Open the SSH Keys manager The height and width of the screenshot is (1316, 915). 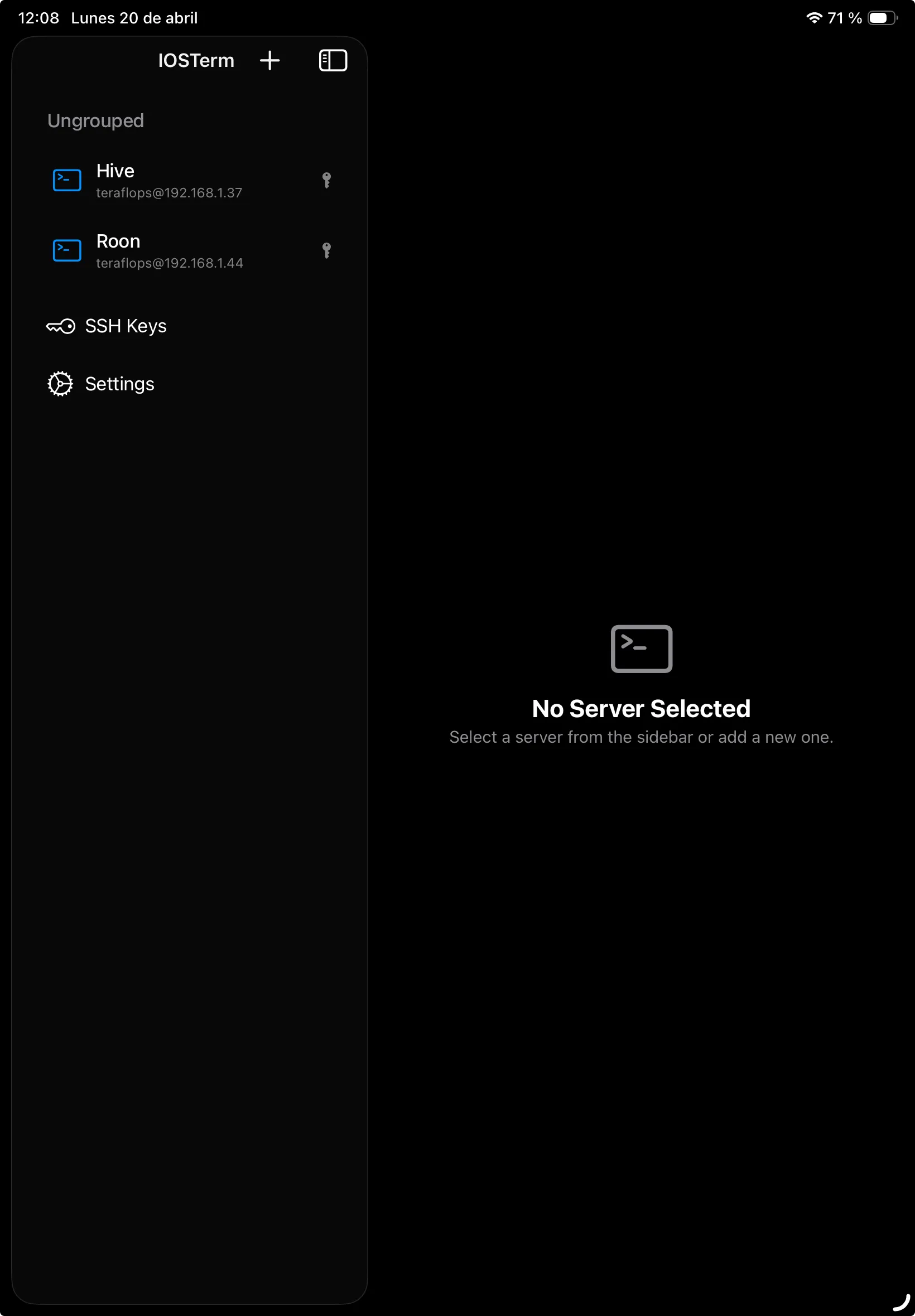pyautogui.click(x=126, y=326)
